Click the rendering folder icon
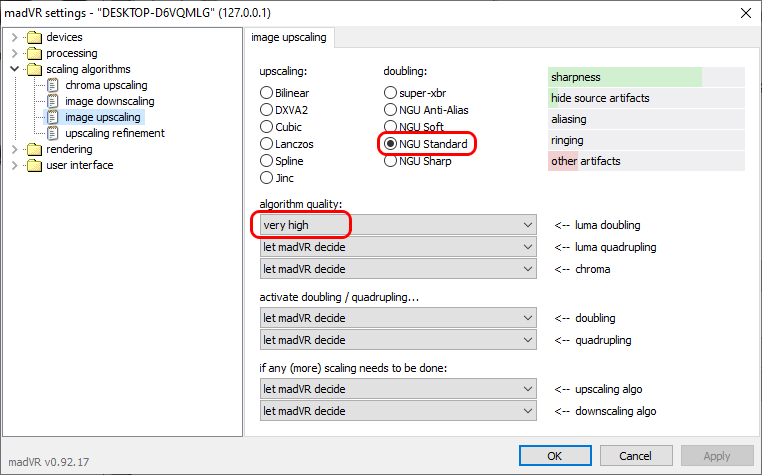This screenshot has width=762, height=475. (34, 149)
